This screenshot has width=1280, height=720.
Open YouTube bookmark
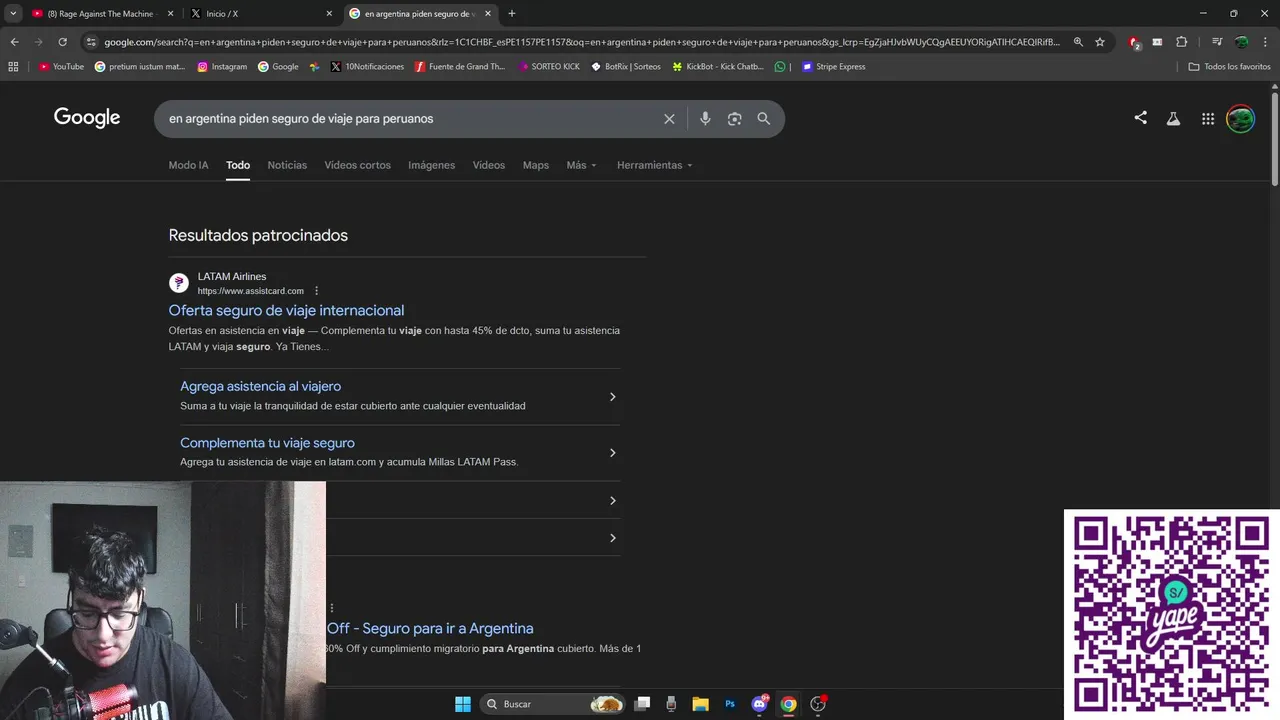click(x=61, y=67)
